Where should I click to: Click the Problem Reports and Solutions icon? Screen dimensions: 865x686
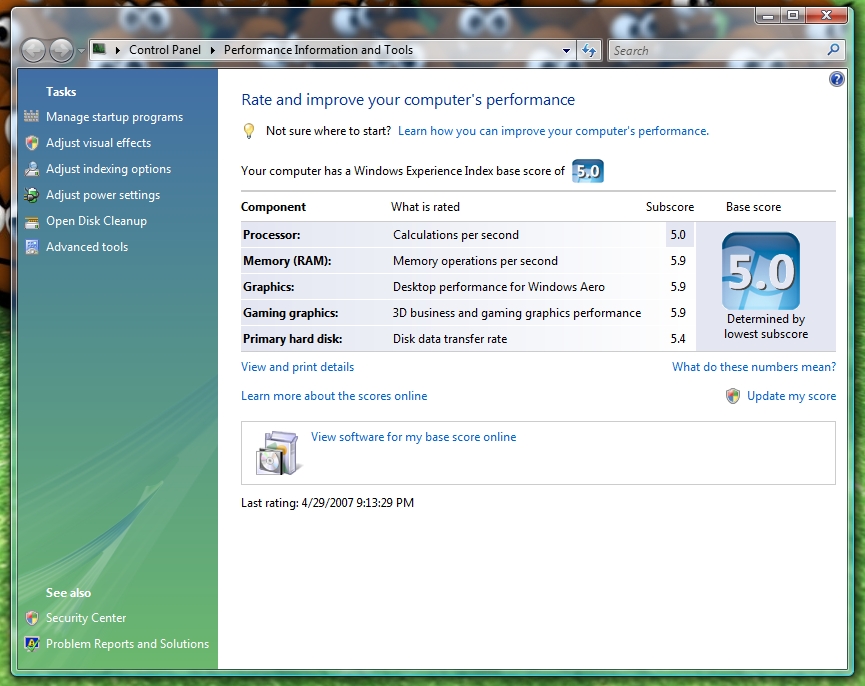(x=31, y=644)
